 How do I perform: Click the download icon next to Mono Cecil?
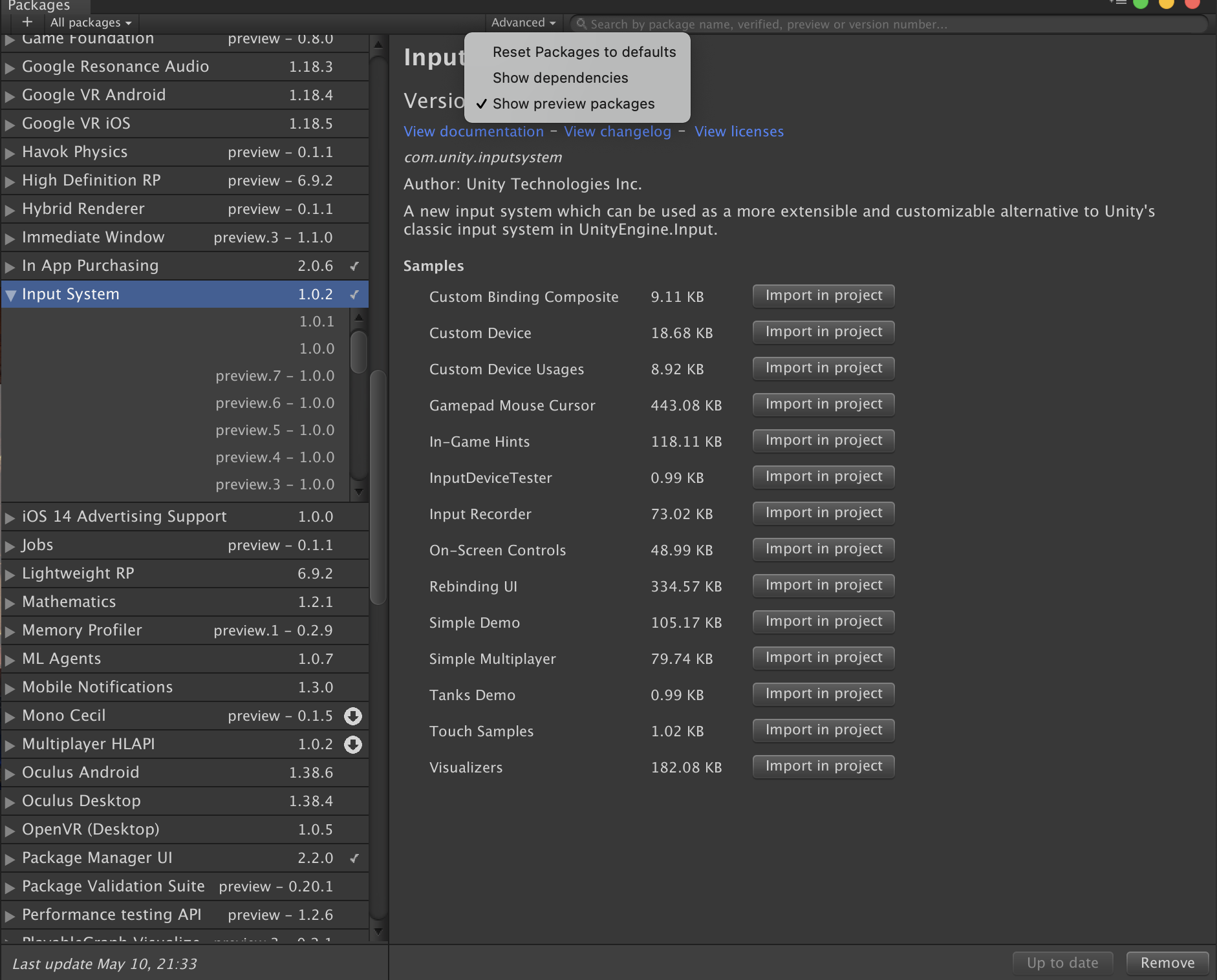(x=353, y=716)
